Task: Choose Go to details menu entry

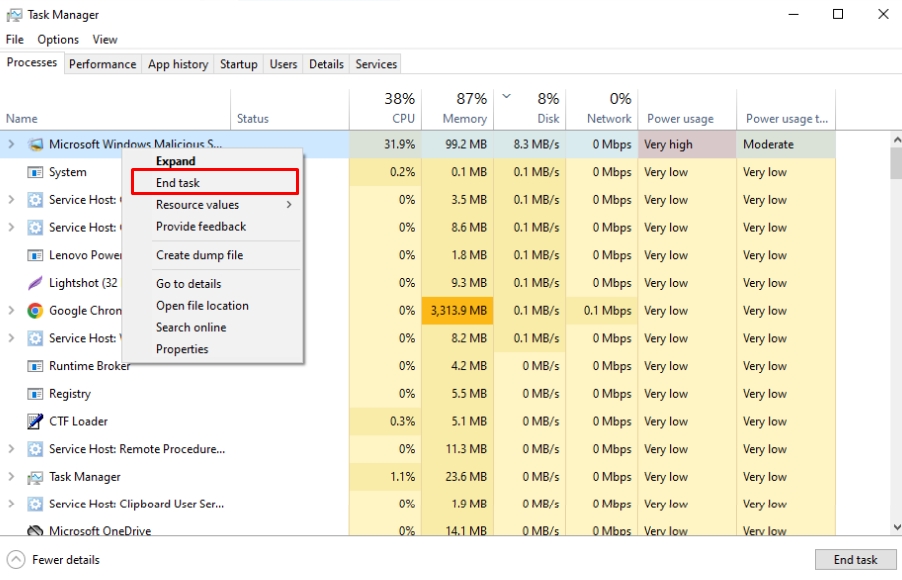Action: coord(213,284)
